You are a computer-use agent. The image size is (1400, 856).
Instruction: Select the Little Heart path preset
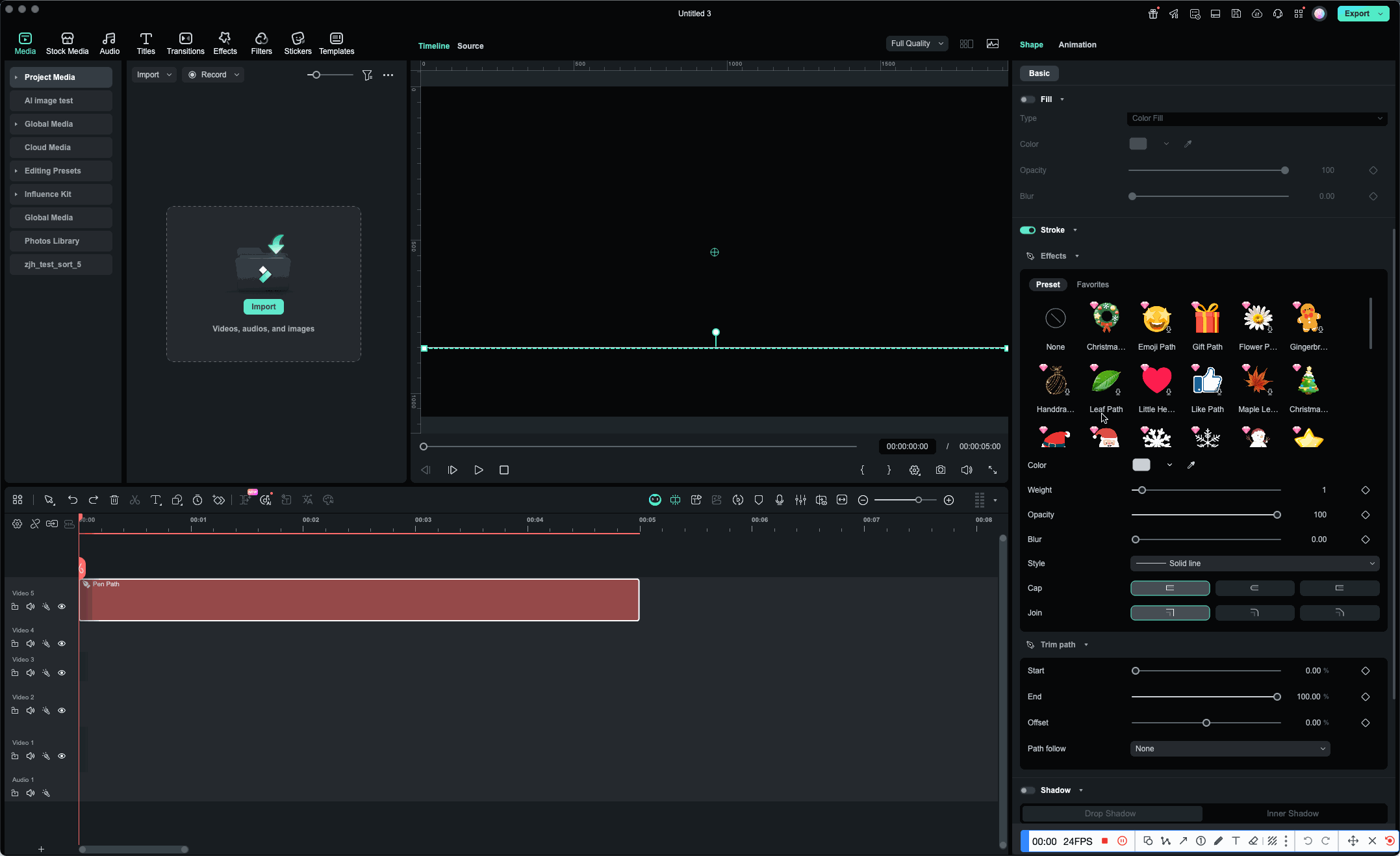coord(1156,382)
